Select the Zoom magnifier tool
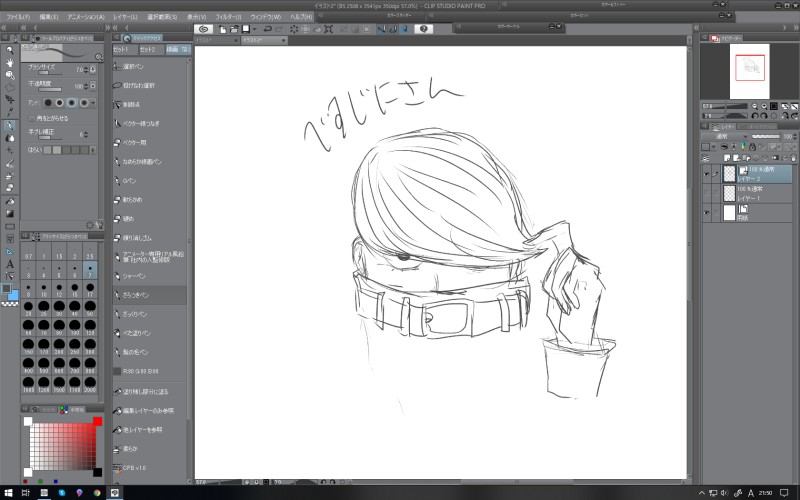 [9, 50]
